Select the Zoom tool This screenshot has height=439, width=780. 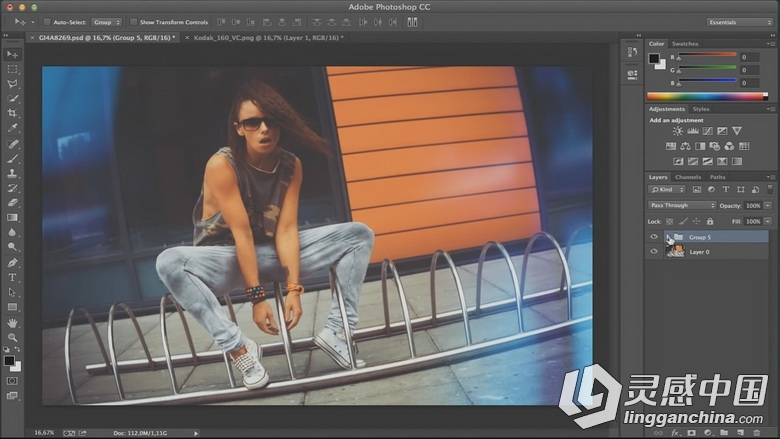coord(12,338)
